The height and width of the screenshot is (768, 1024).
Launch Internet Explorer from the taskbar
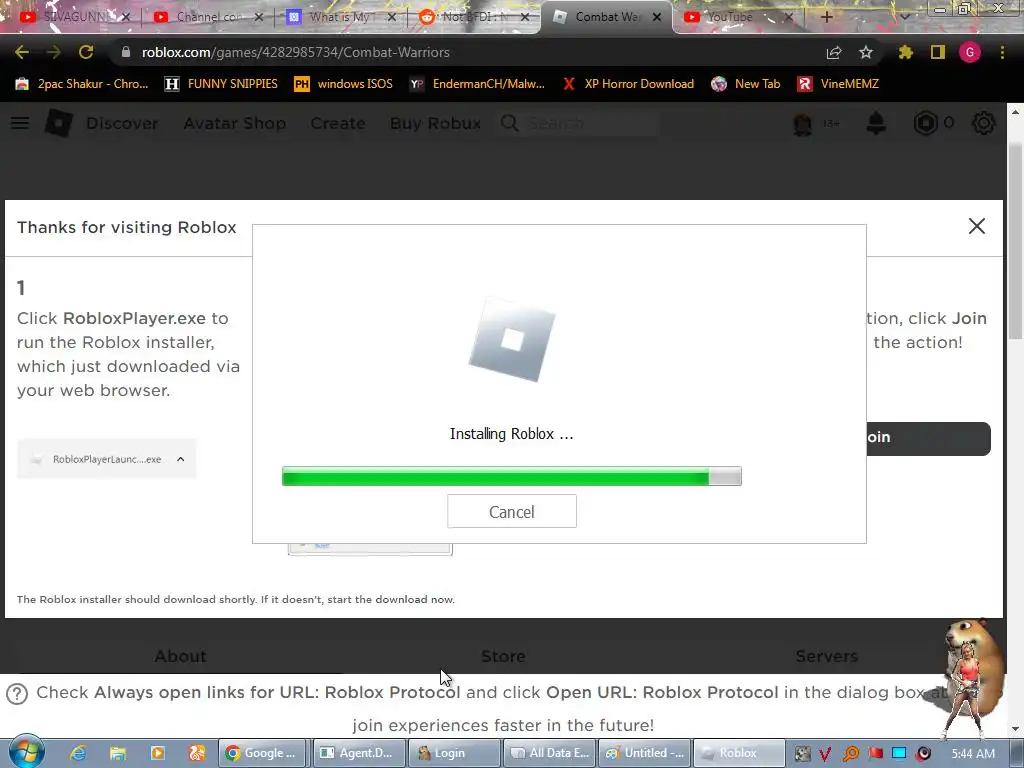78,753
